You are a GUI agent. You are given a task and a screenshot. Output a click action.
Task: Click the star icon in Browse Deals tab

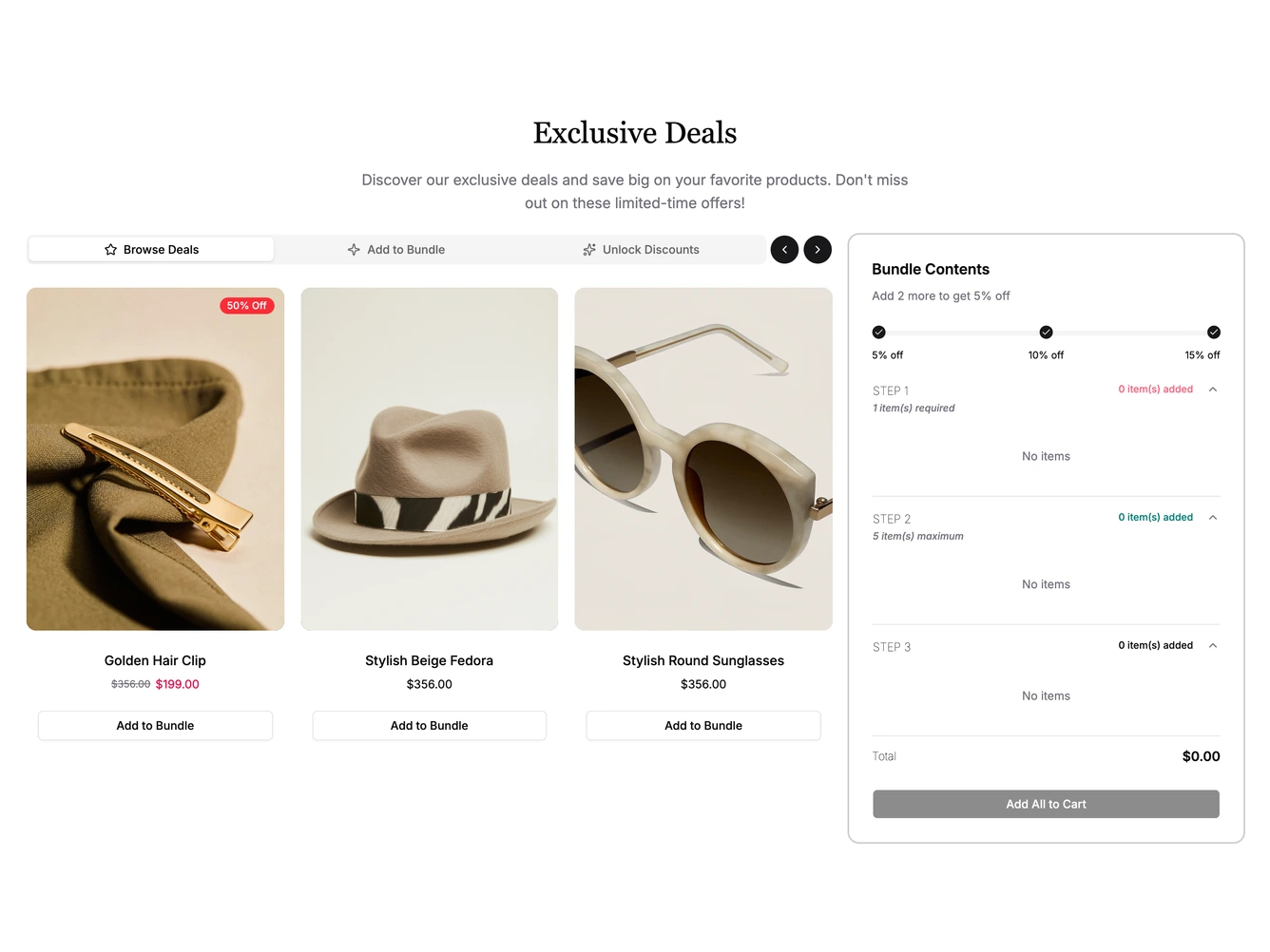pyautogui.click(x=110, y=250)
